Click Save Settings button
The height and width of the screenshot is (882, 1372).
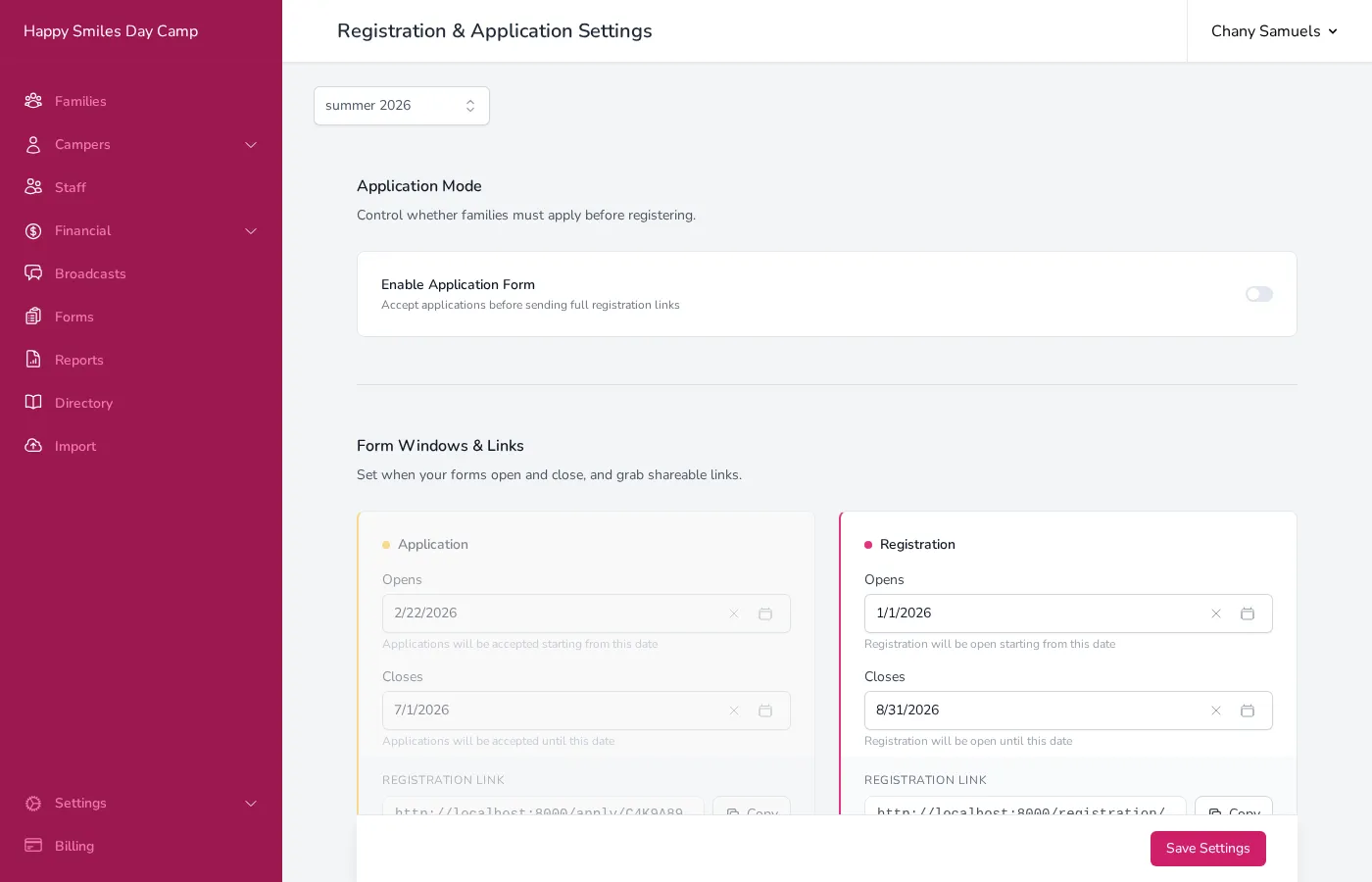[1208, 849]
